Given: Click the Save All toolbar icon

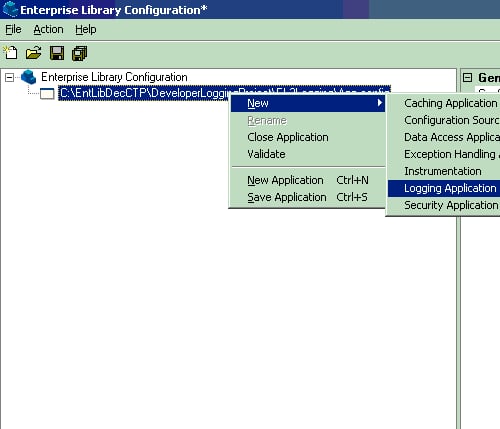Looking at the screenshot, I should click(79, 53).
